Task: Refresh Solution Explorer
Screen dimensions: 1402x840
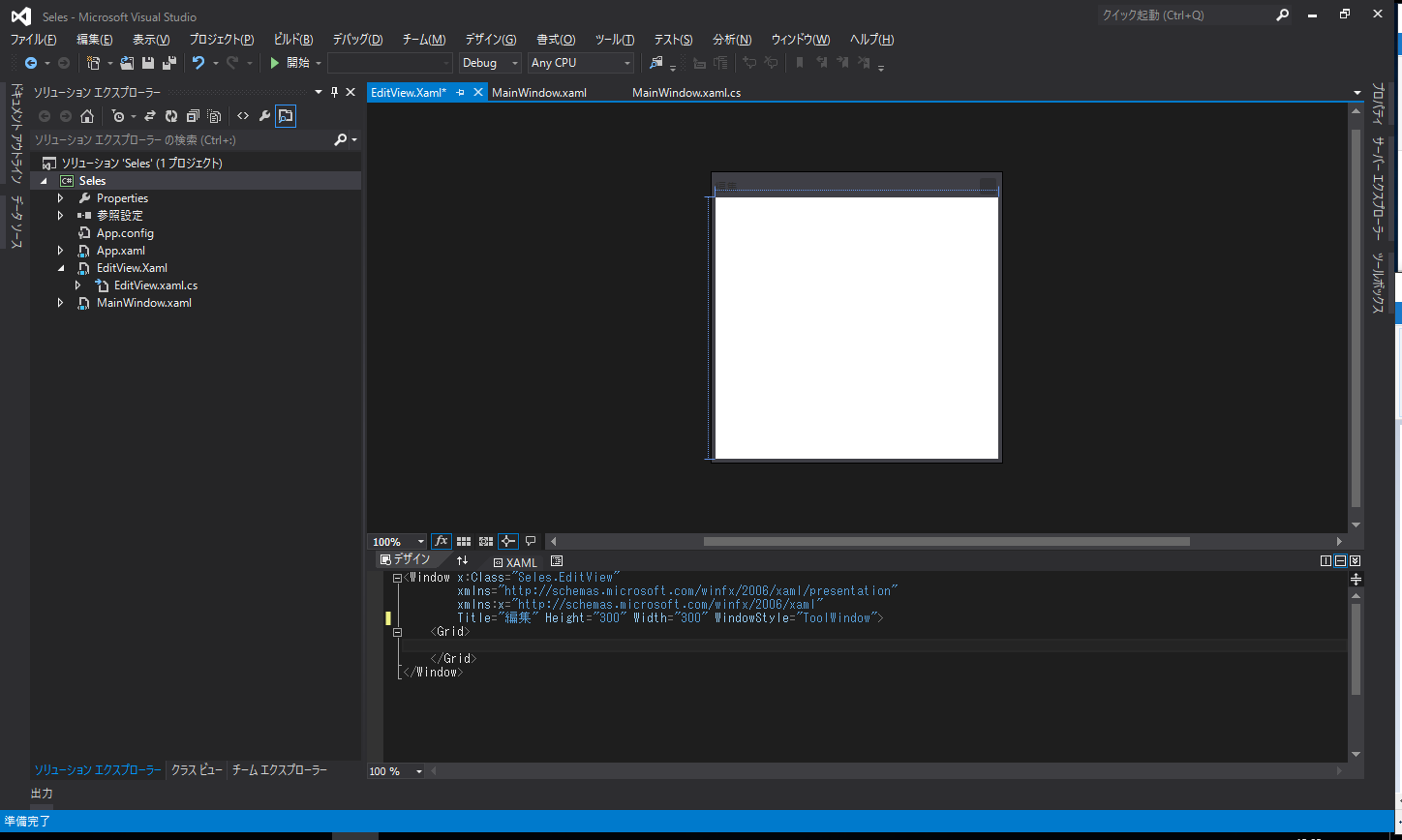Action: pos(171,116)
